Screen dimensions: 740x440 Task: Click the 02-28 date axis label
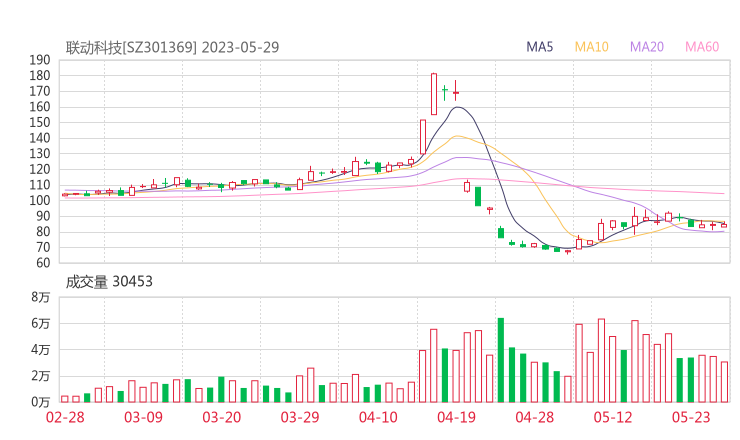(x=65, y=417)
